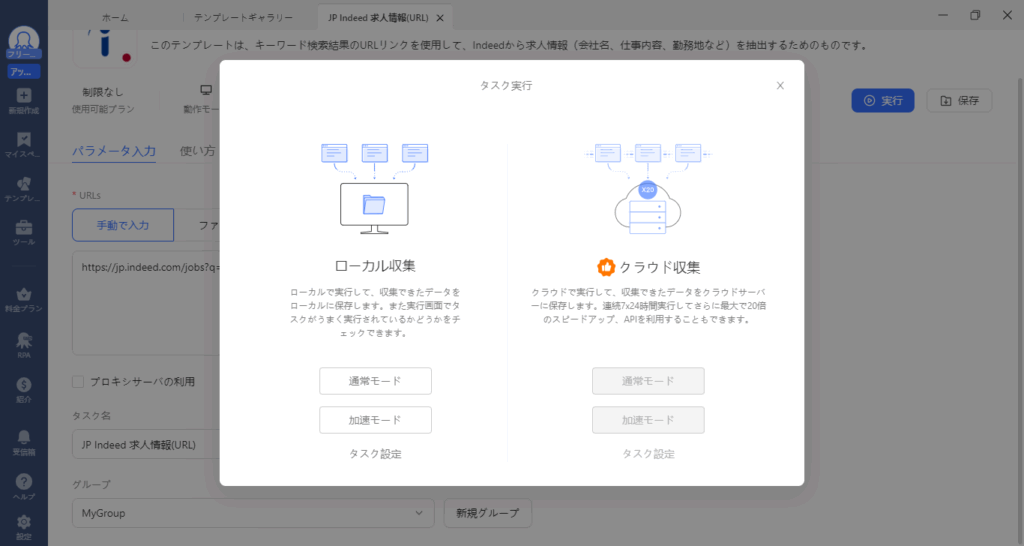This screenshot has height=546, width=1024.
Task: Close the JP Indeed 求人情報(URL) tab
Action: [440, 18]
